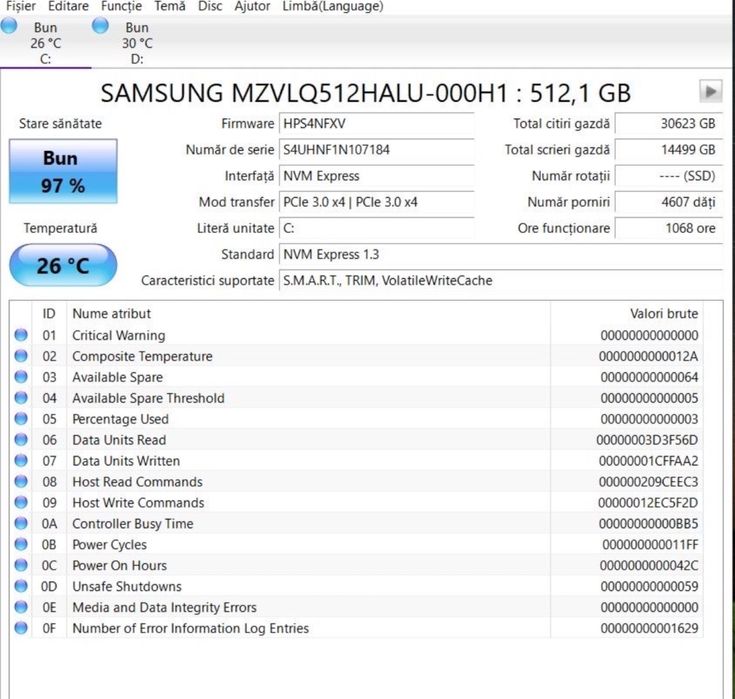Click raw value 0000000000BB5
The image size is (735, 699).
[x=648, y=524]
